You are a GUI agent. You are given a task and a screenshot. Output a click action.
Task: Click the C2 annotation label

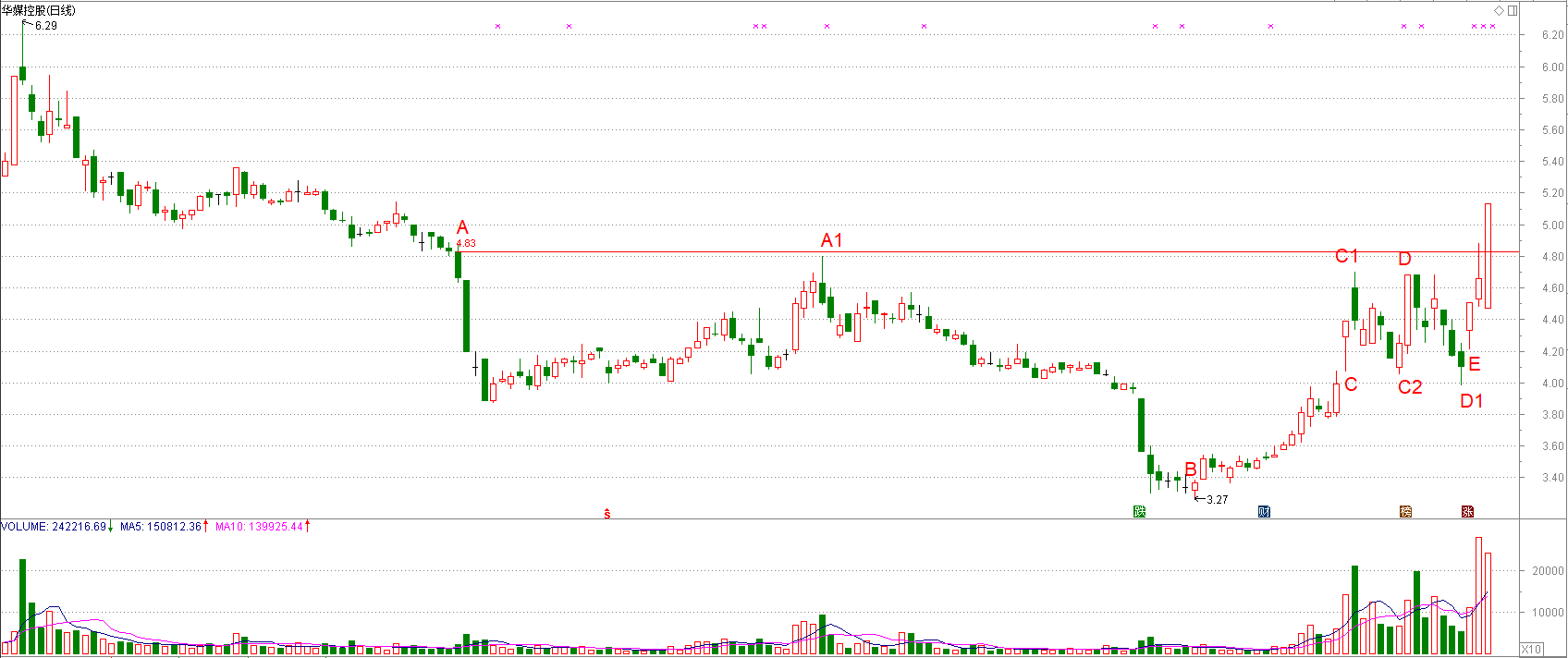pos(1410,387)
